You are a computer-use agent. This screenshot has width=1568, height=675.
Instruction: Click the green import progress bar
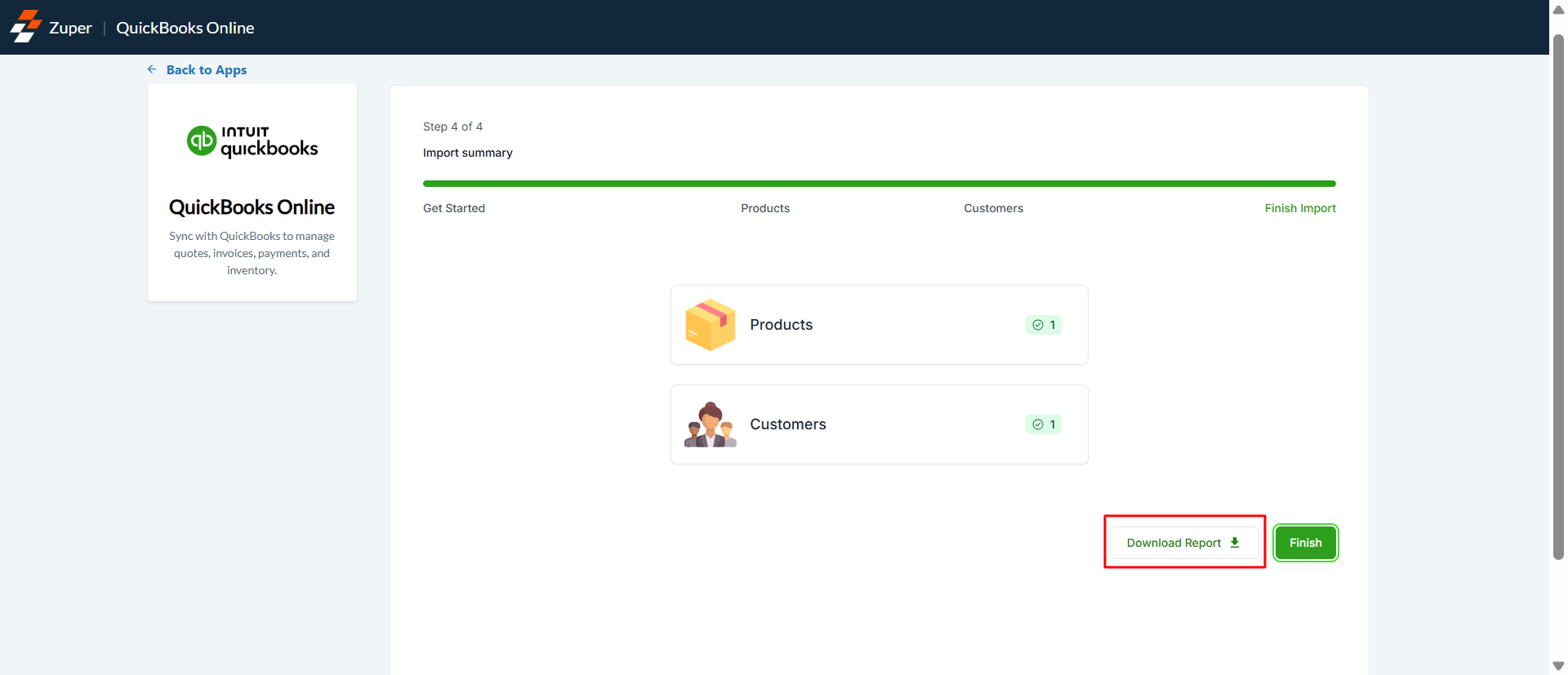[x=880, y=184]
